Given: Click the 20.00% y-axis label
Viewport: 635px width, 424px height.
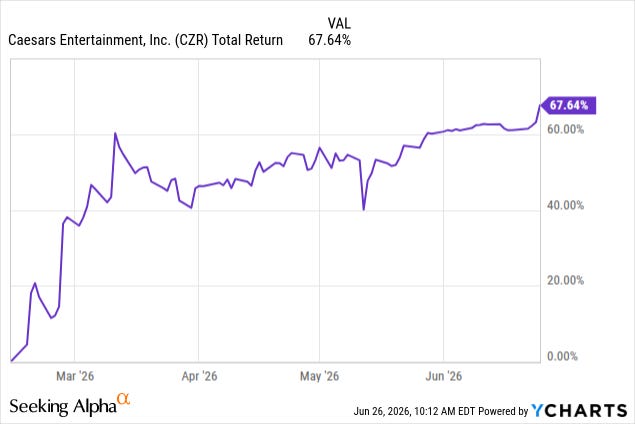Looking at the screenshot, I should (565, 281).
